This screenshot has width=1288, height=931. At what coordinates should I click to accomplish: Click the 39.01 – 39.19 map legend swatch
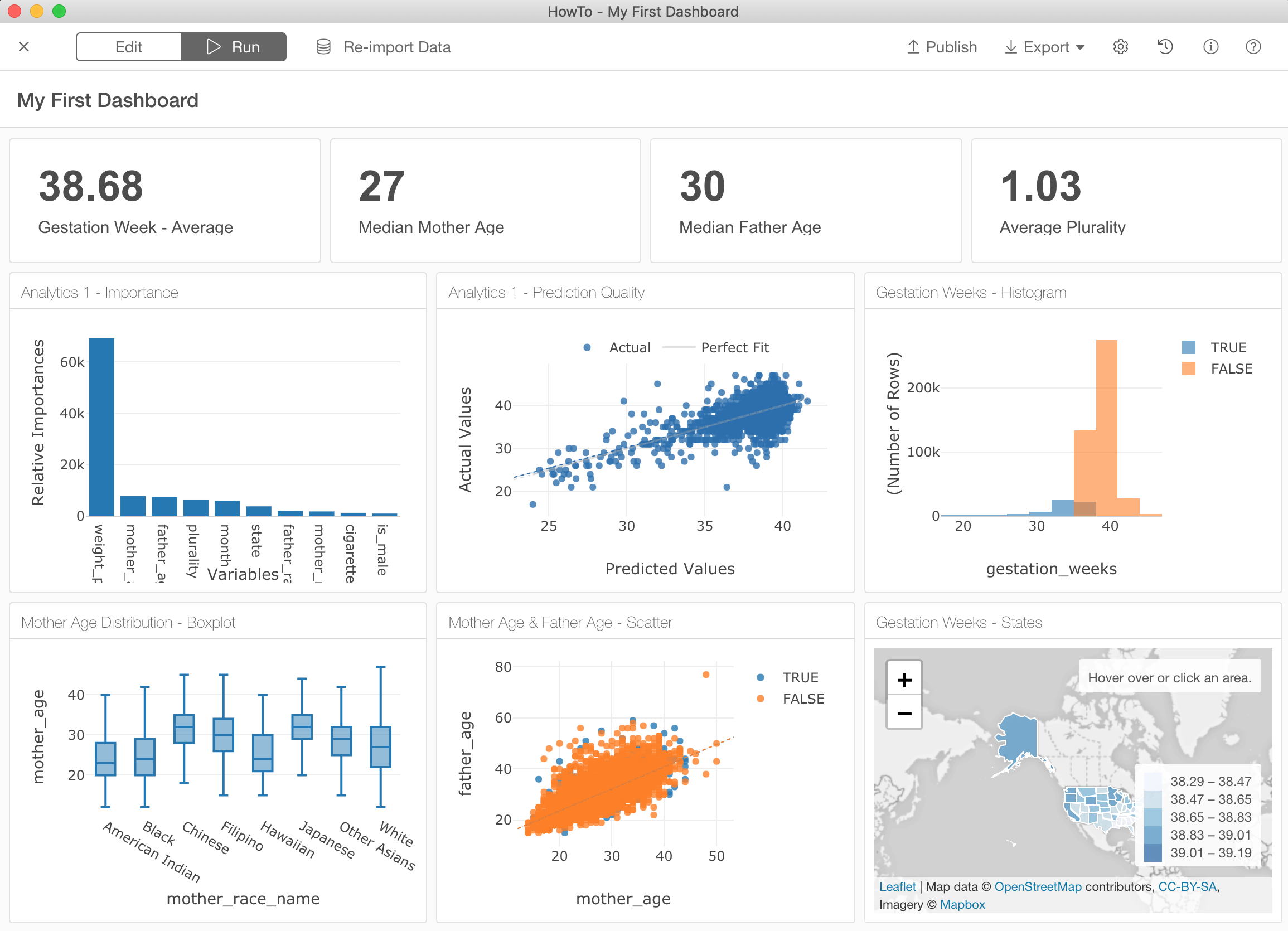point(1153,852)
